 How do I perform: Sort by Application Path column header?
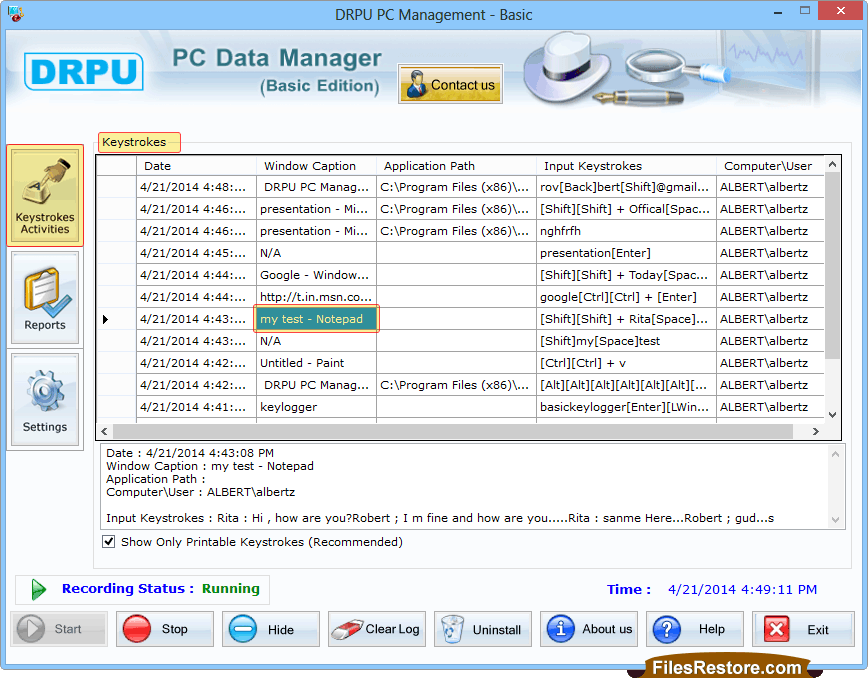pos(457,166)
